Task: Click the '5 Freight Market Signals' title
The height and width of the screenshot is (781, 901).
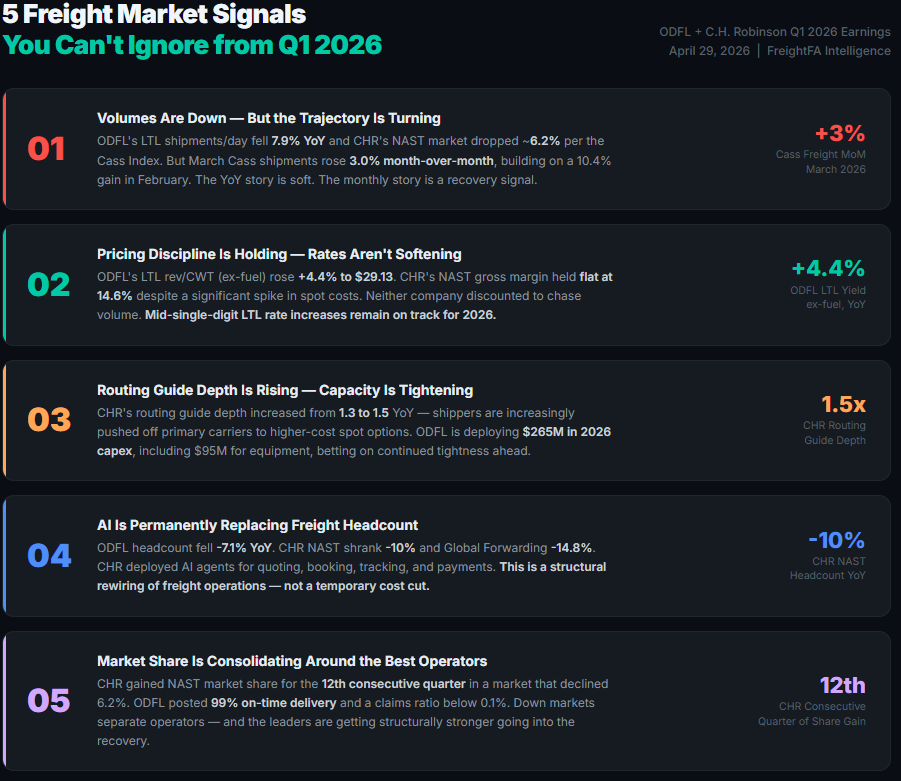Action: pos(154,14)
